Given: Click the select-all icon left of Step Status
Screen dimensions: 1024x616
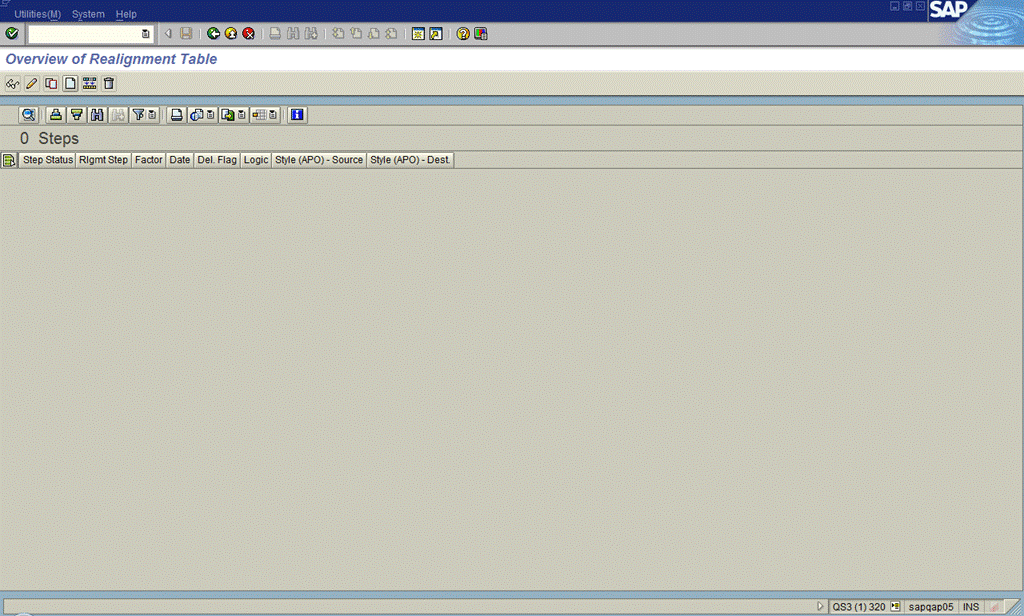Looking at the screenshot, I should [9, 160].
